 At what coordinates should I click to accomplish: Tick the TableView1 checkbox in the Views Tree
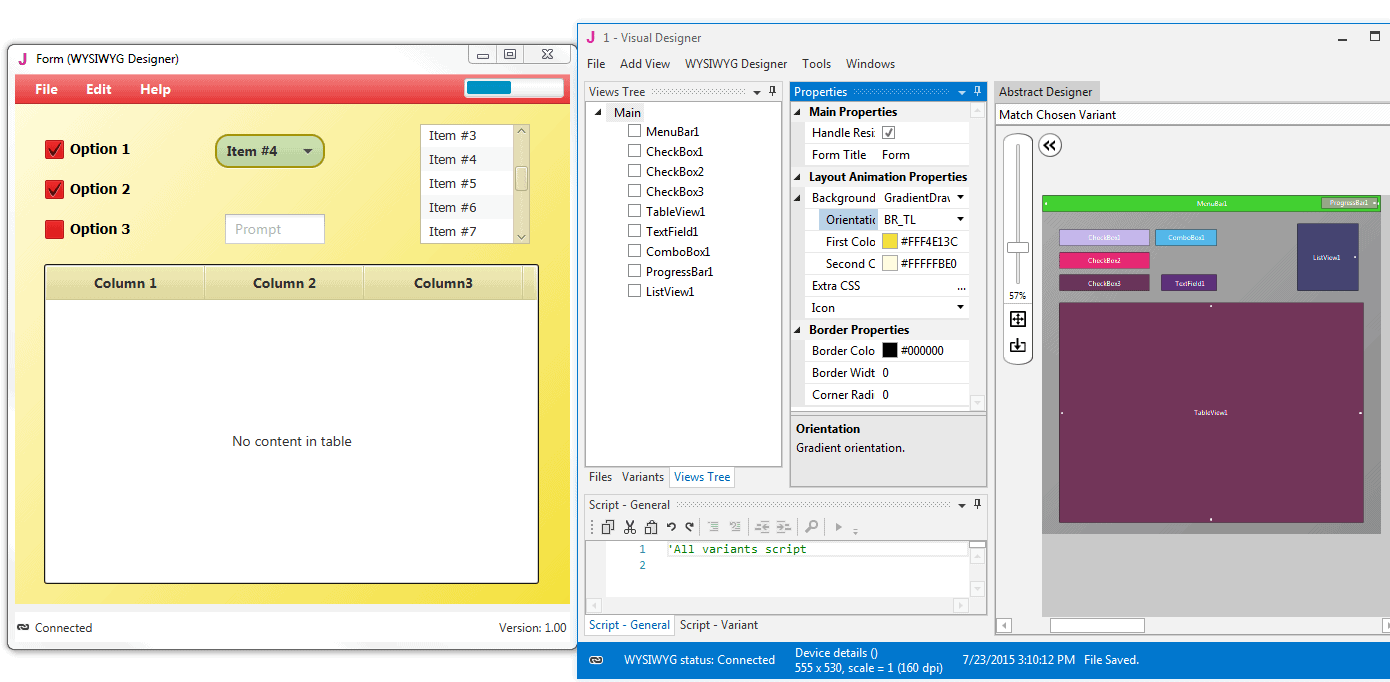[634, 211]
